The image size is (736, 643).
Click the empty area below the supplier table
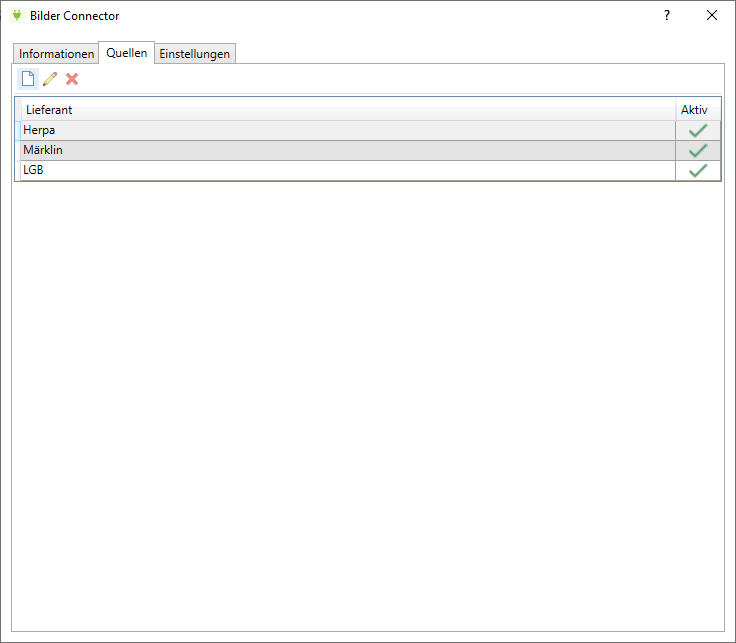tap(368, 400)
